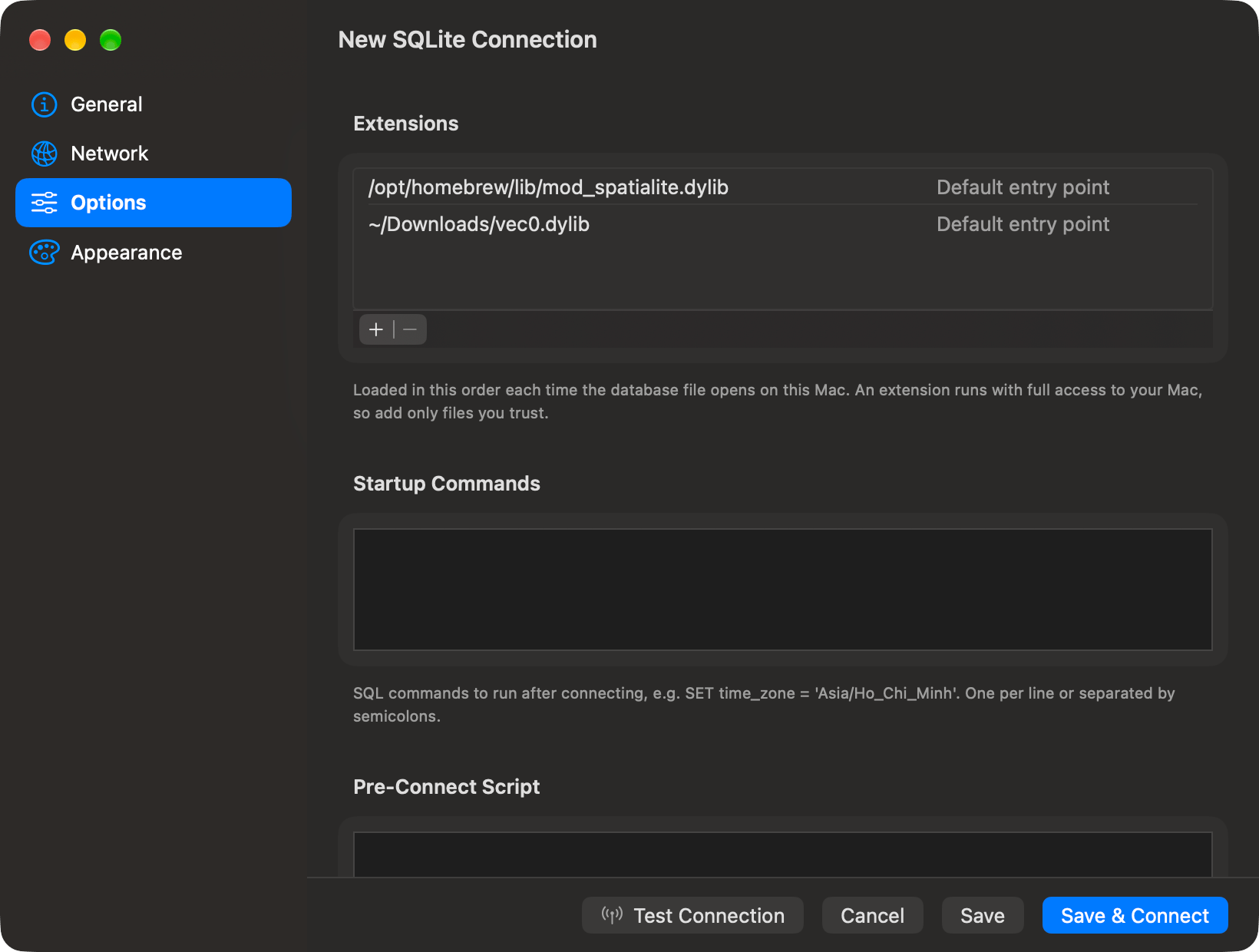Close the window with red button

(40, 40)
